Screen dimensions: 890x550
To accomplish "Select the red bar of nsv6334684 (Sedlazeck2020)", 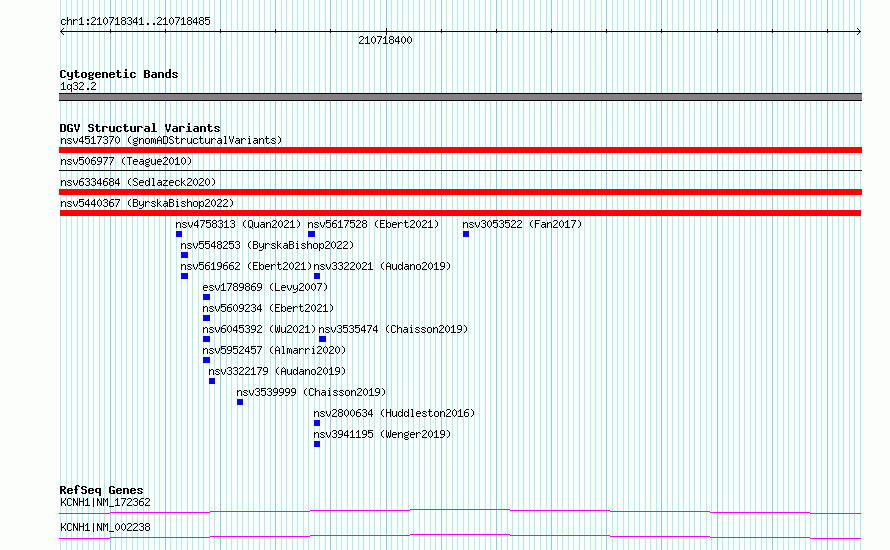I will point(460,192).
